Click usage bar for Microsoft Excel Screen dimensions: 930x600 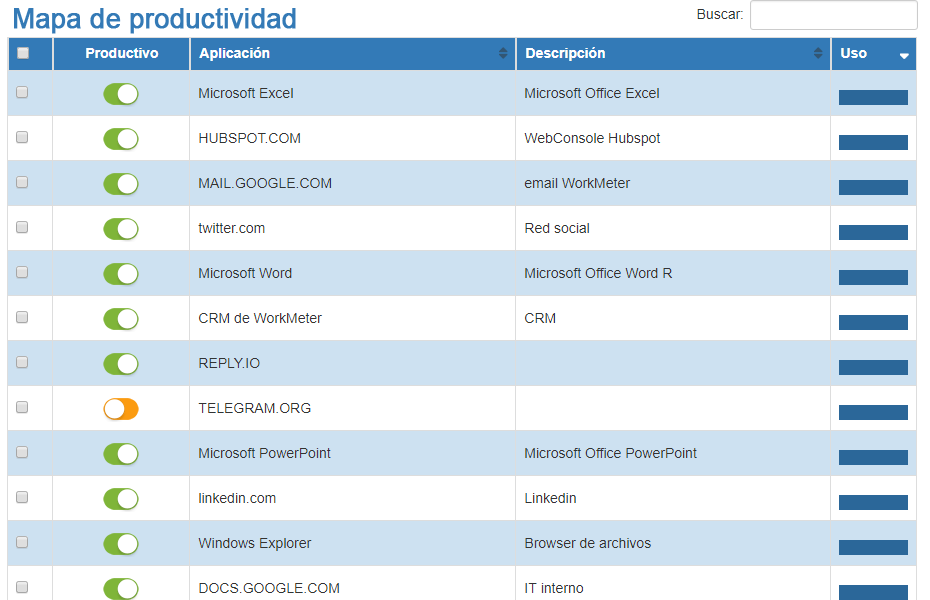(873, 97)
